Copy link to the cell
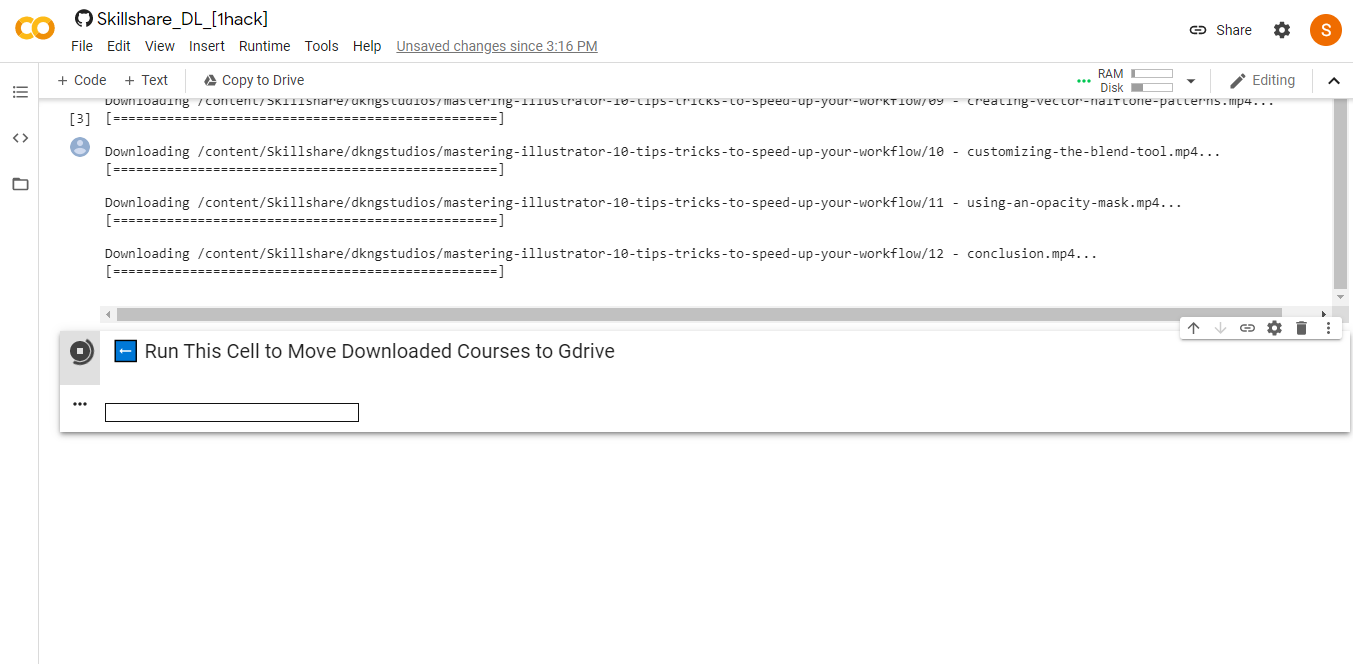Screen dimensions: 1353x664 click(x=1247, y=328)
